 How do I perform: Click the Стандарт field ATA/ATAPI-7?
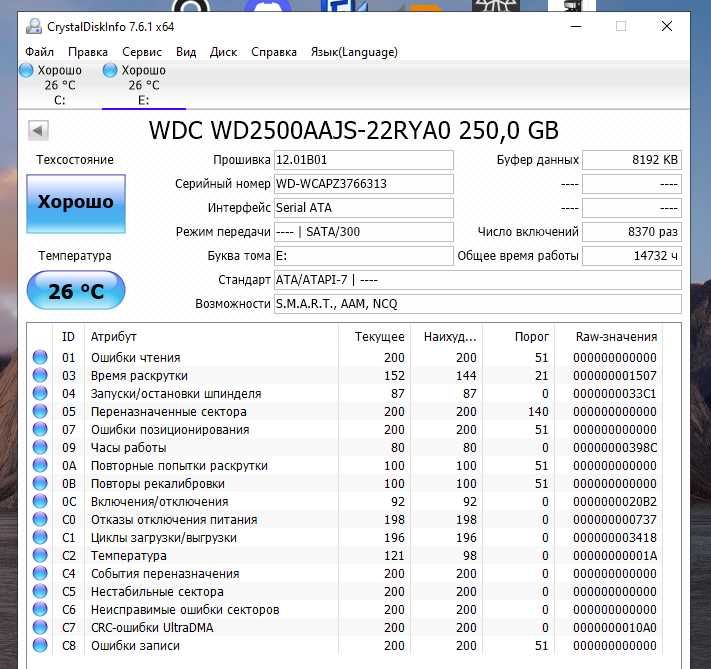tap(477, 280)
